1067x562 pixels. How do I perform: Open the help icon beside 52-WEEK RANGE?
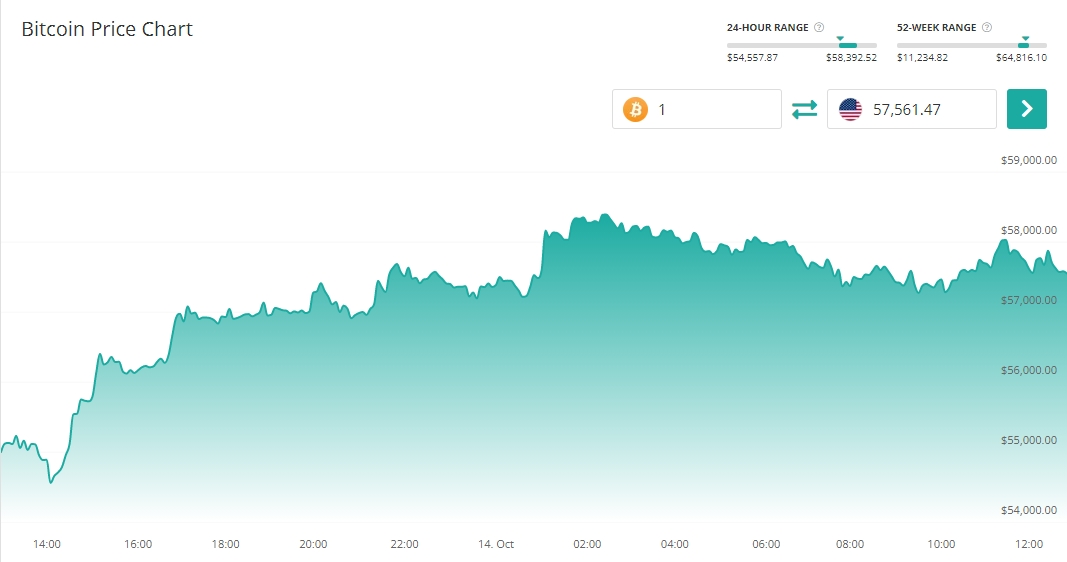pyautogui.click(x=987, y=28)
